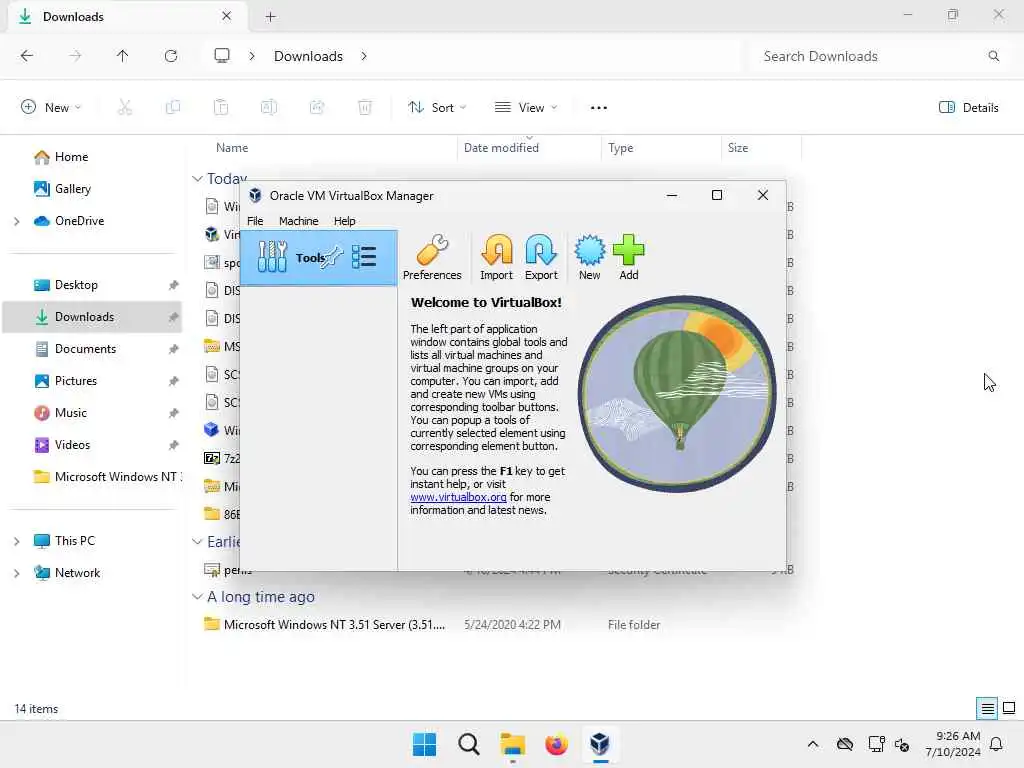The height and width of the screenshot is (768, 1024).
Task: Close the Downloads tab
Action: click(227, 16)
